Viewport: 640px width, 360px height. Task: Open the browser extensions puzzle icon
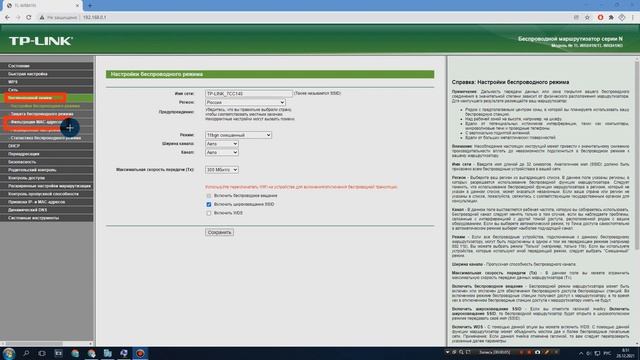[611, 18]
